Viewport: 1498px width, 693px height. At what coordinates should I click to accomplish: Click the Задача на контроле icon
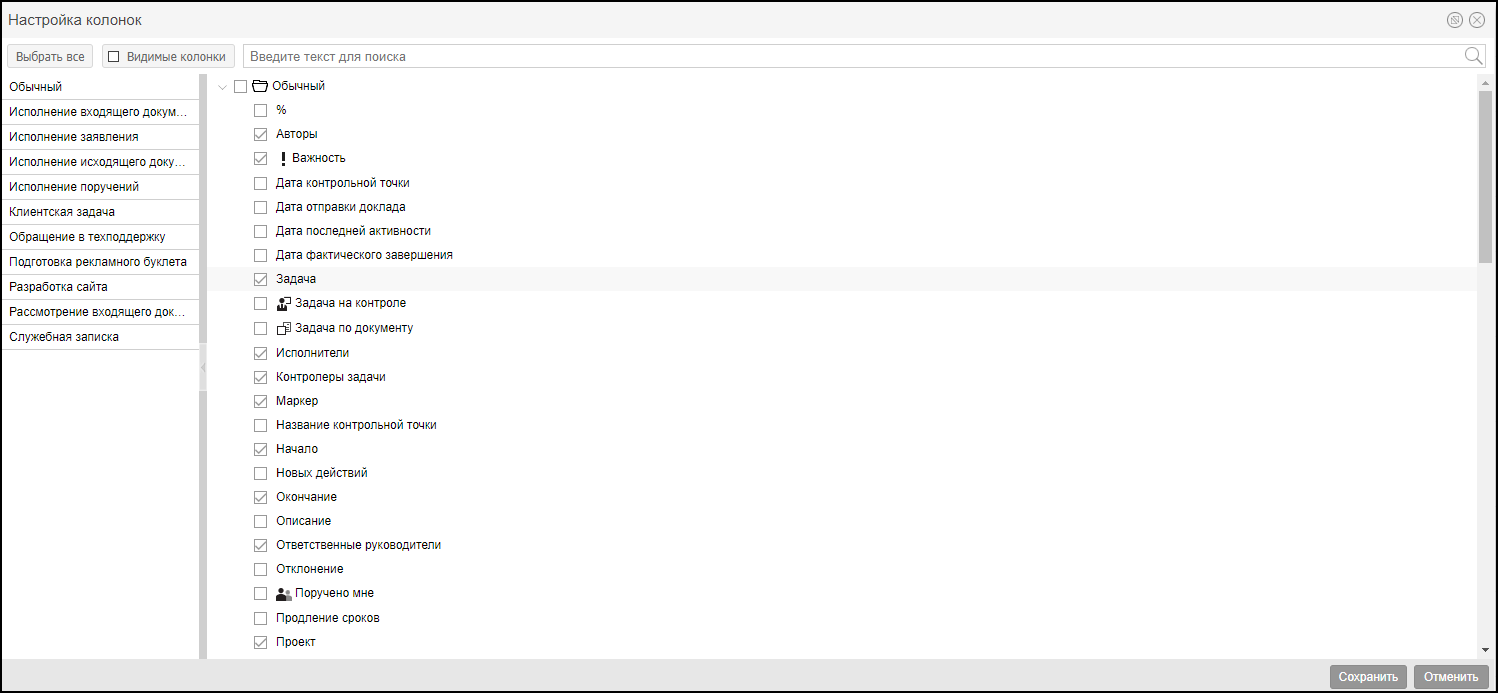pos(283,303)
